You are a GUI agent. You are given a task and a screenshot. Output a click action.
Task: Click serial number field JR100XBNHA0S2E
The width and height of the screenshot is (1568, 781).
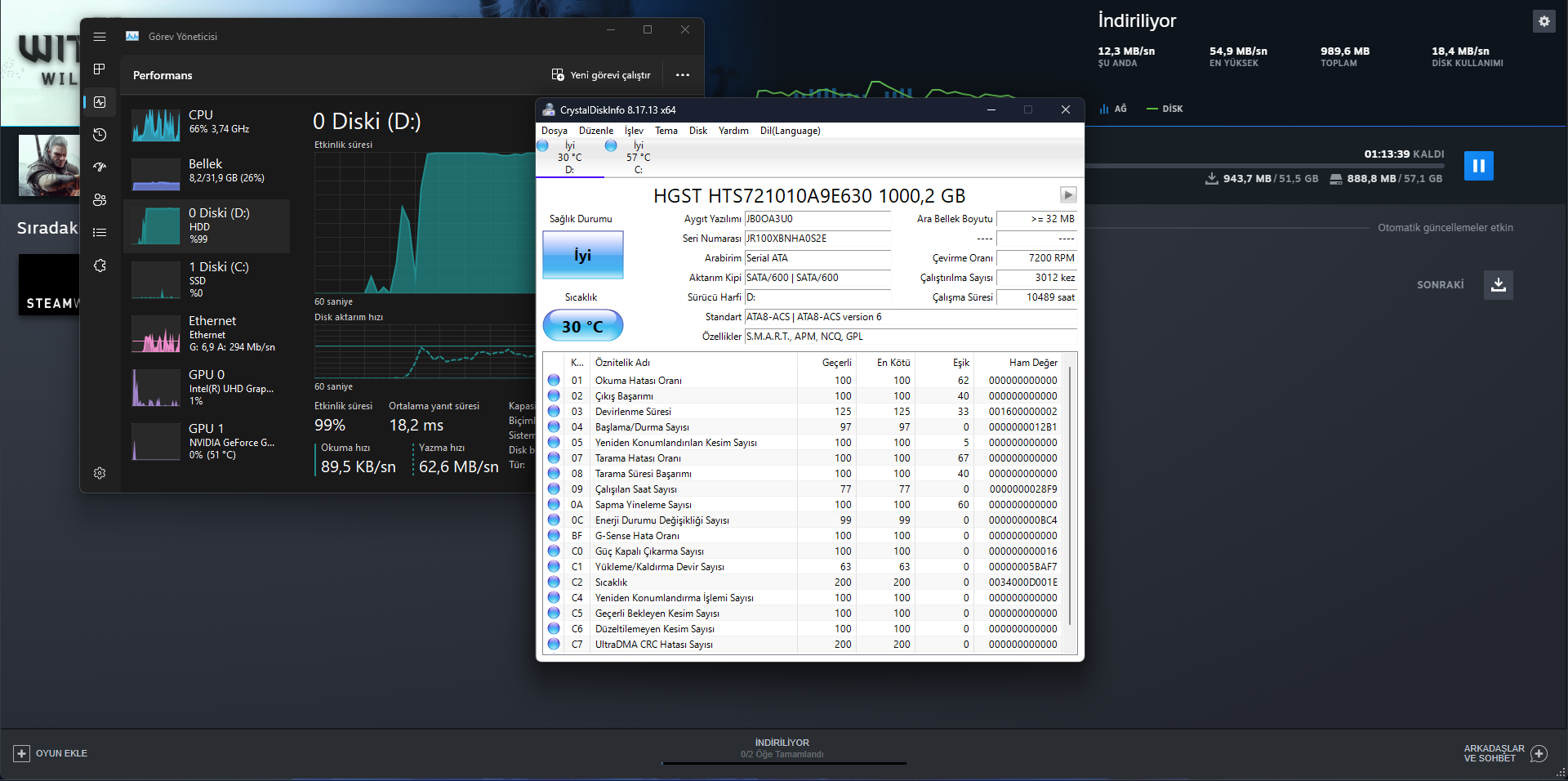[817, 239]
